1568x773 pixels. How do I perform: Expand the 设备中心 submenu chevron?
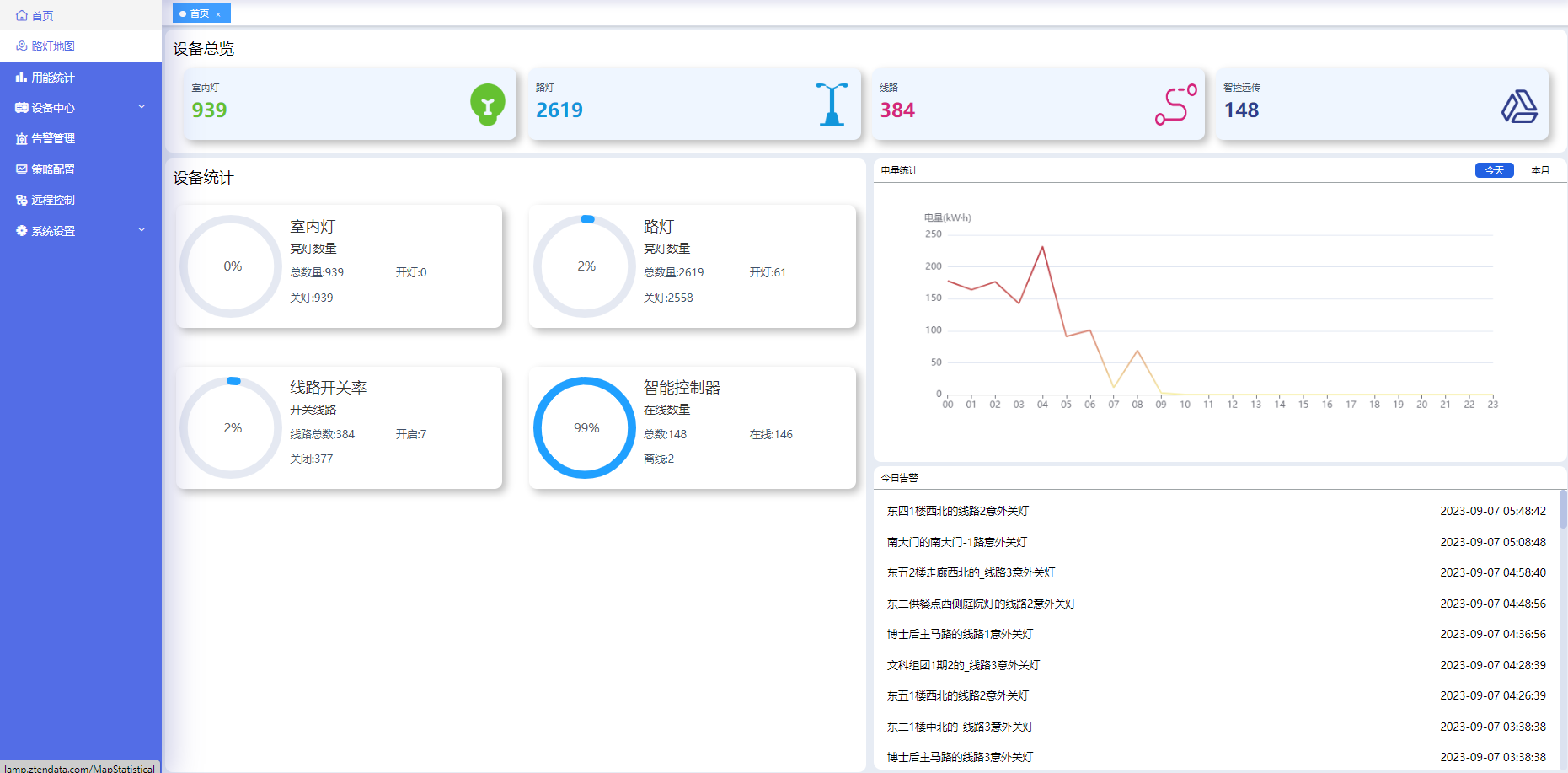point(142,107)
